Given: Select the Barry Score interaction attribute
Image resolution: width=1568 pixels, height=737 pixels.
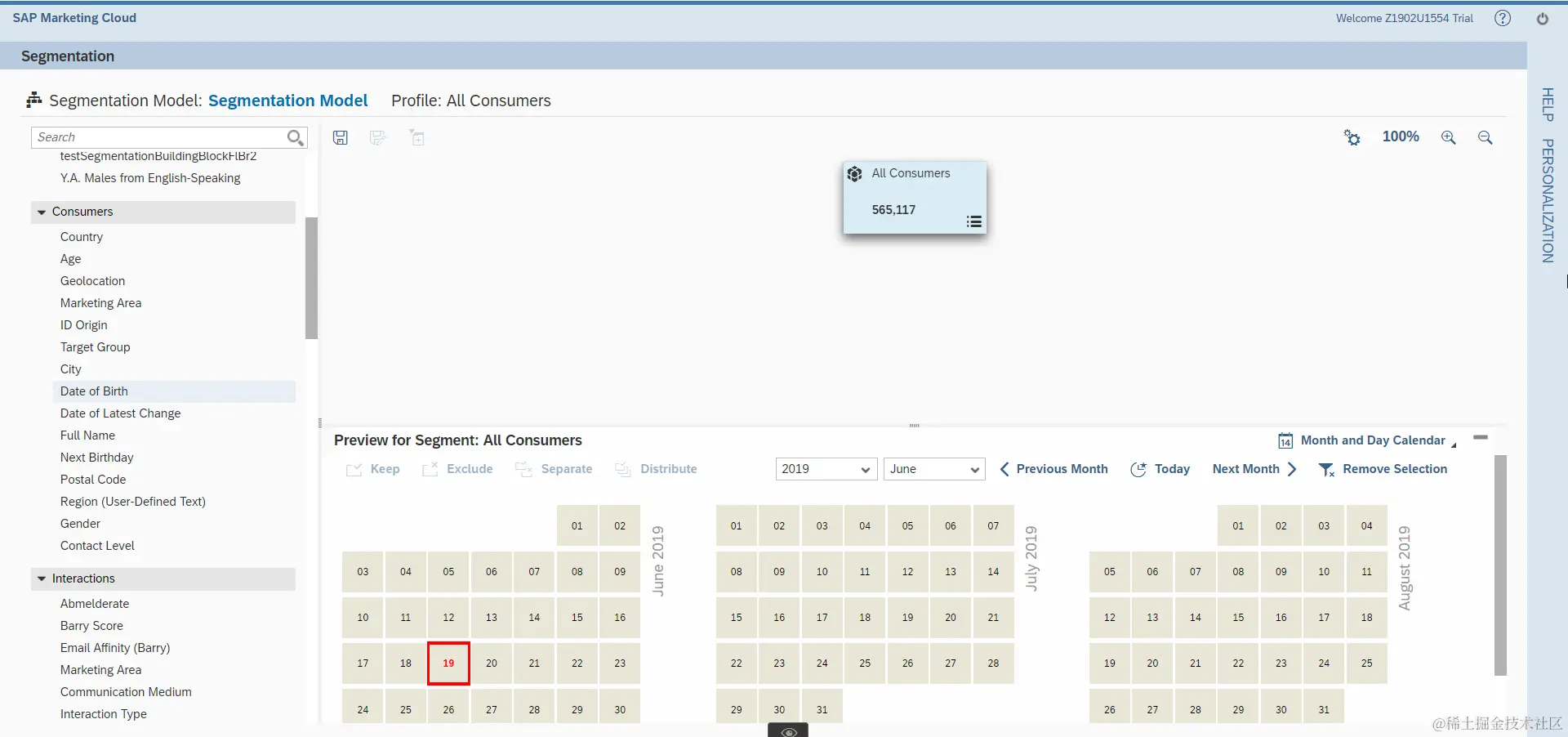Looking at the screenshot, I should 91,626.
